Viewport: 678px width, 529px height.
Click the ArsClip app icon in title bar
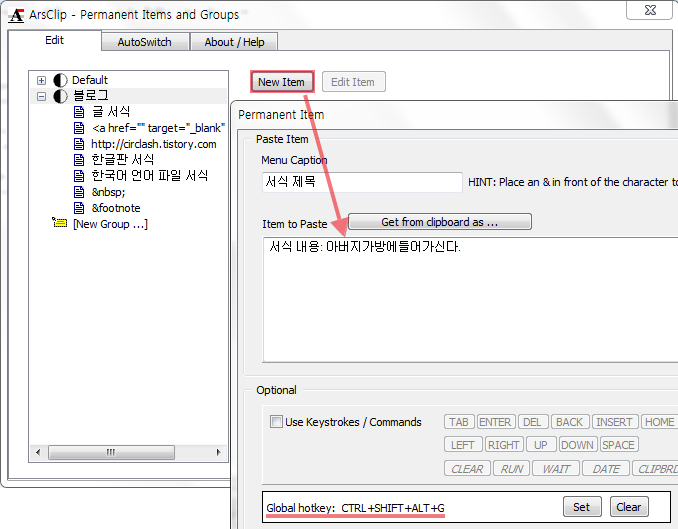coord(16,15)
